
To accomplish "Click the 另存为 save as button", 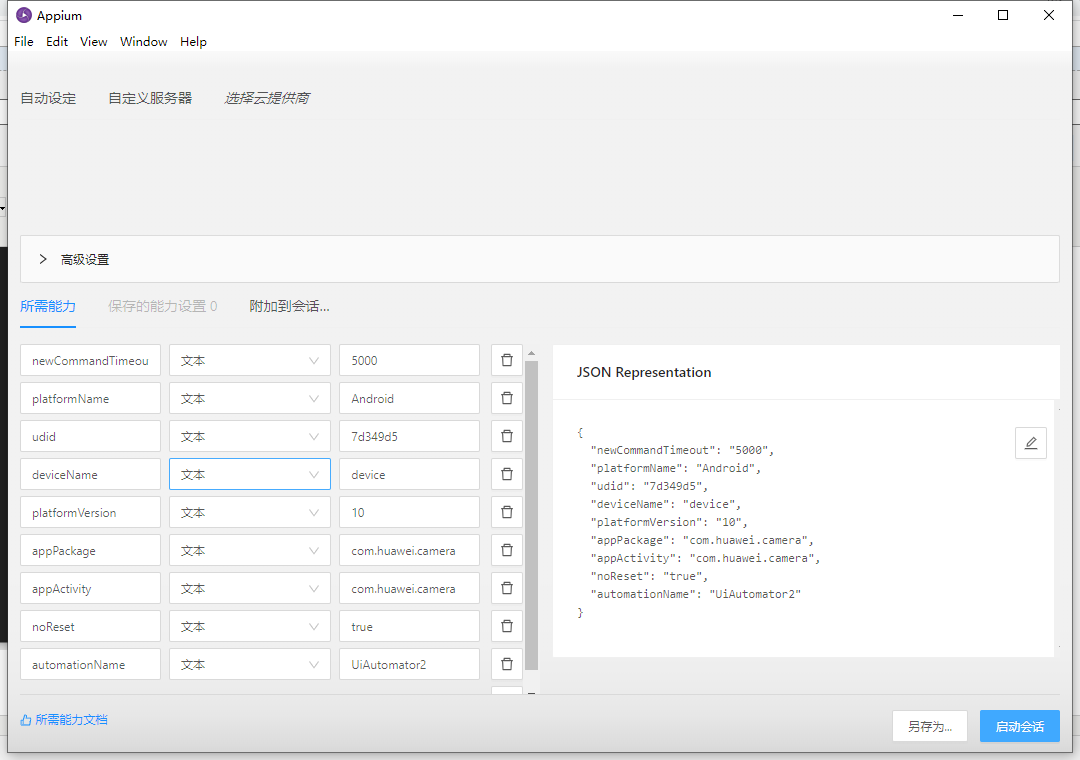I will 930,726.
